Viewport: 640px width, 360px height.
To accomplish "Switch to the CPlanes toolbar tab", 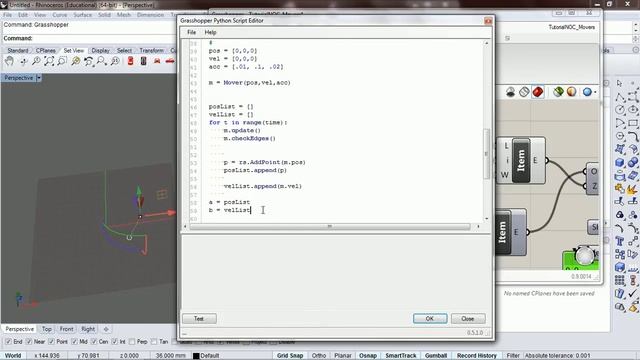I will (46, 51).
